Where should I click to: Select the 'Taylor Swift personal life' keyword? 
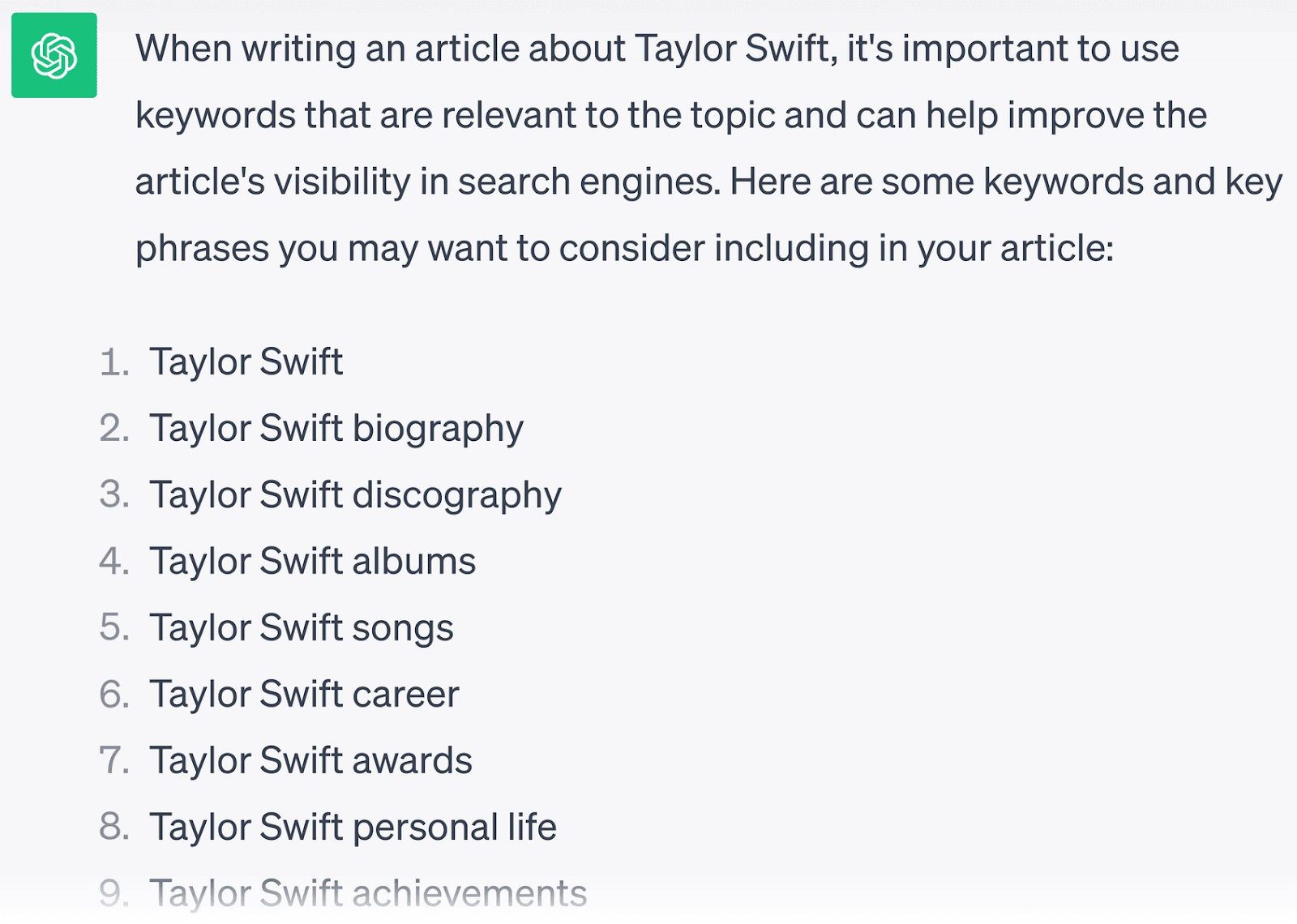click(353, 827)
